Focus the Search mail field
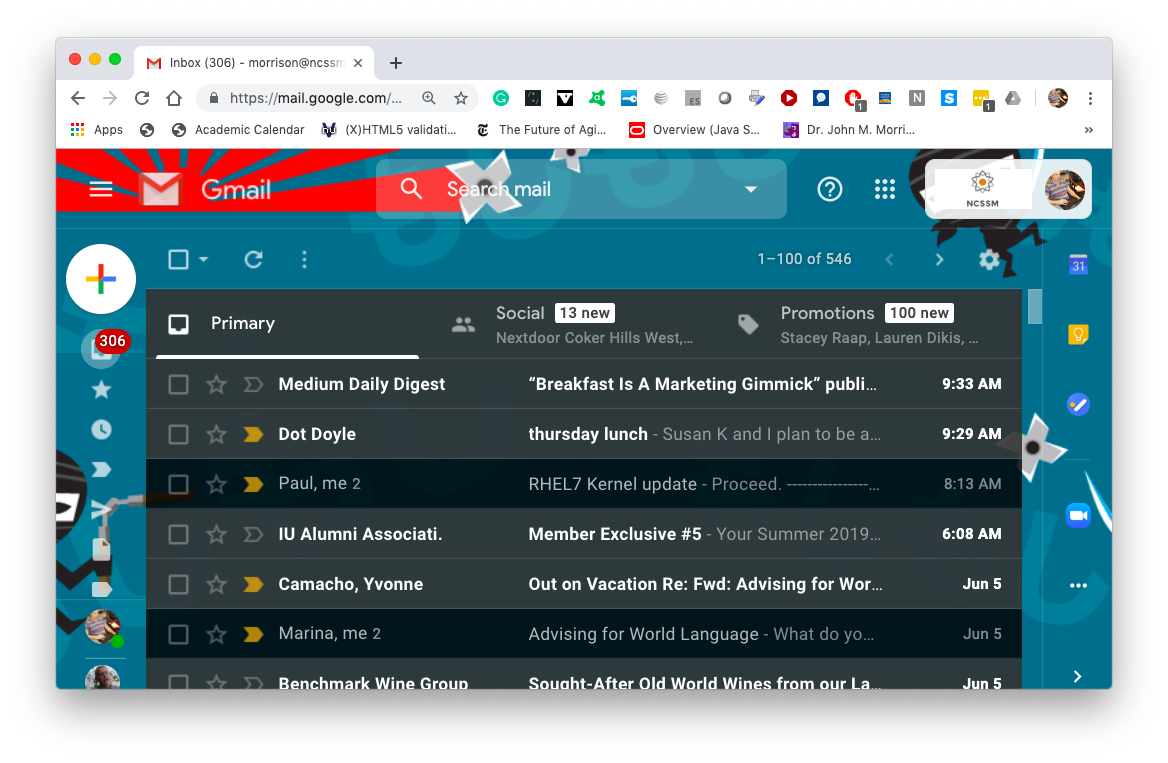The image size is (1168, 763). tap(581, 189)
